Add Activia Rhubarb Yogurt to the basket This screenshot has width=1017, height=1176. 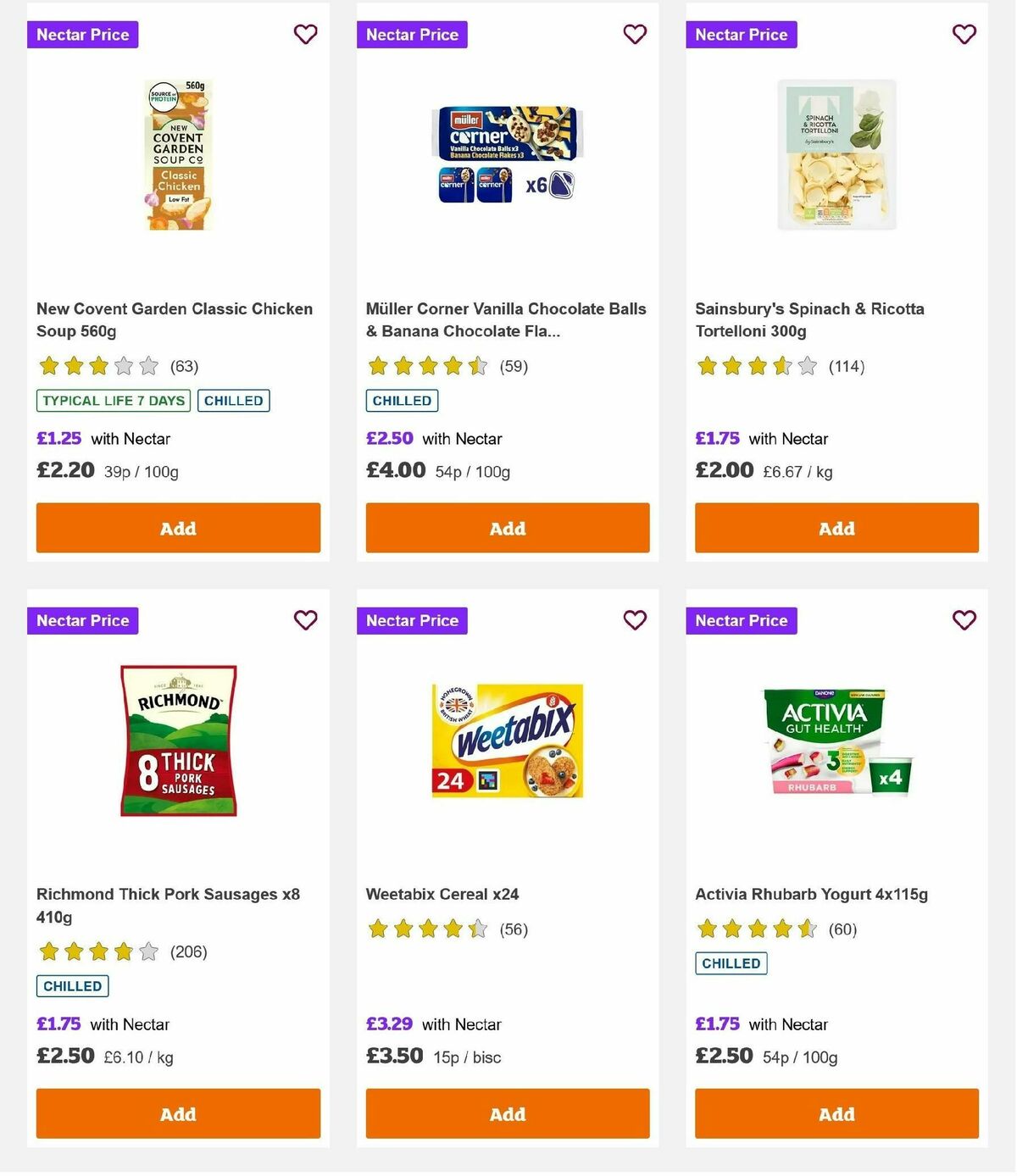click(x=836, y=1114)
